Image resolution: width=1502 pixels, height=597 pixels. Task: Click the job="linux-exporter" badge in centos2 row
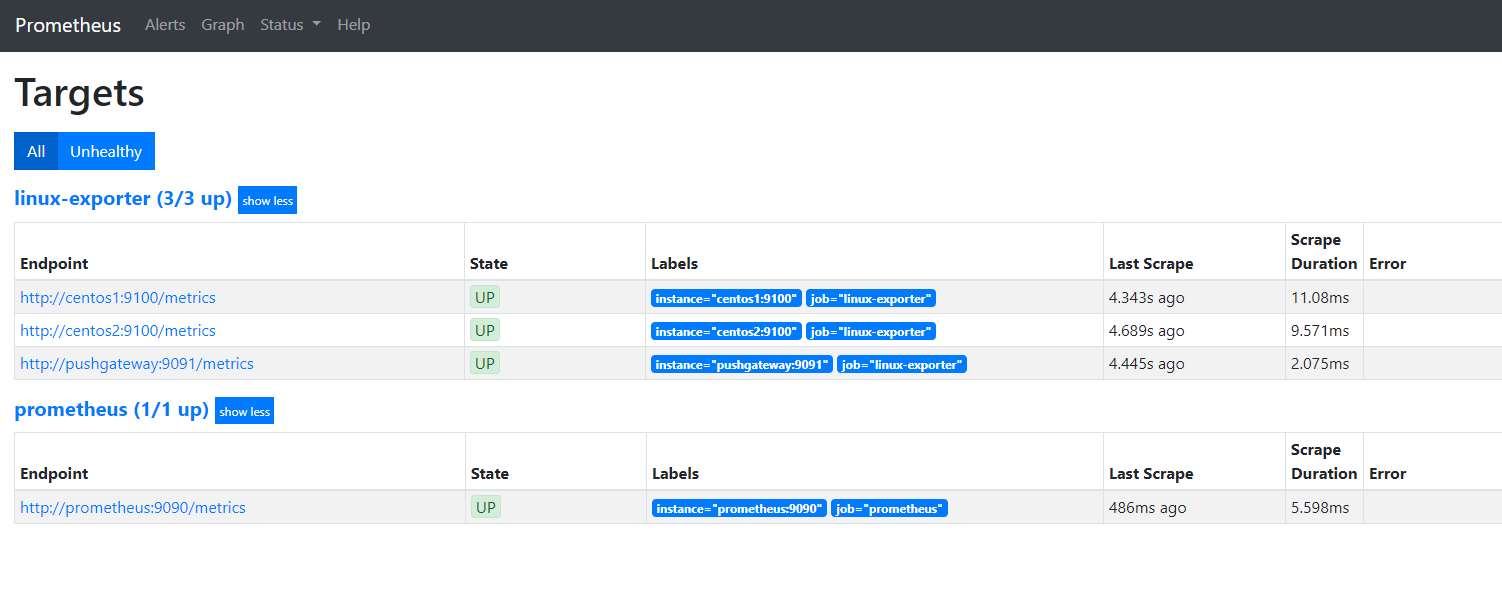871,331
